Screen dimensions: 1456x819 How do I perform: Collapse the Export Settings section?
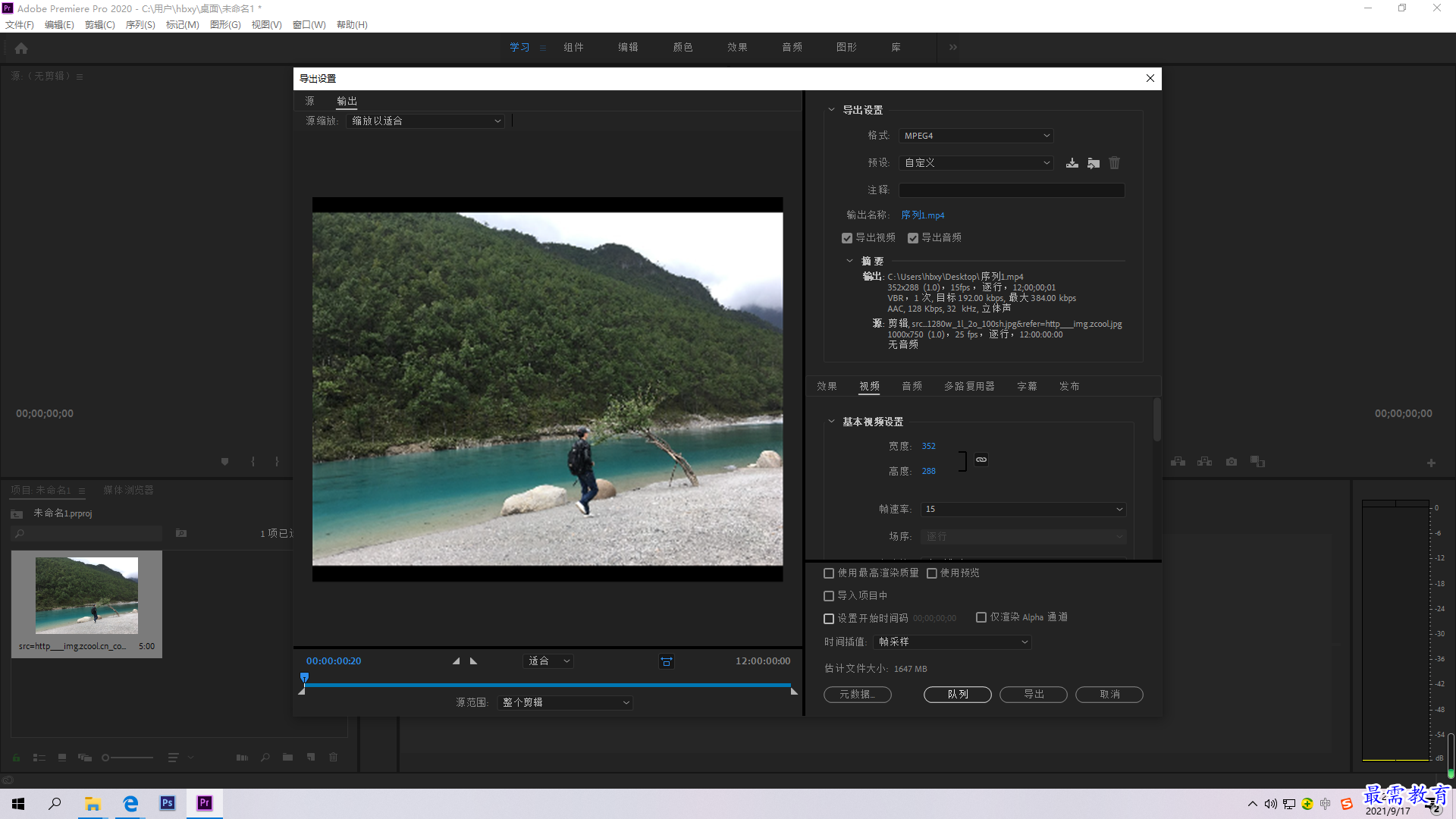click(831, 110)
